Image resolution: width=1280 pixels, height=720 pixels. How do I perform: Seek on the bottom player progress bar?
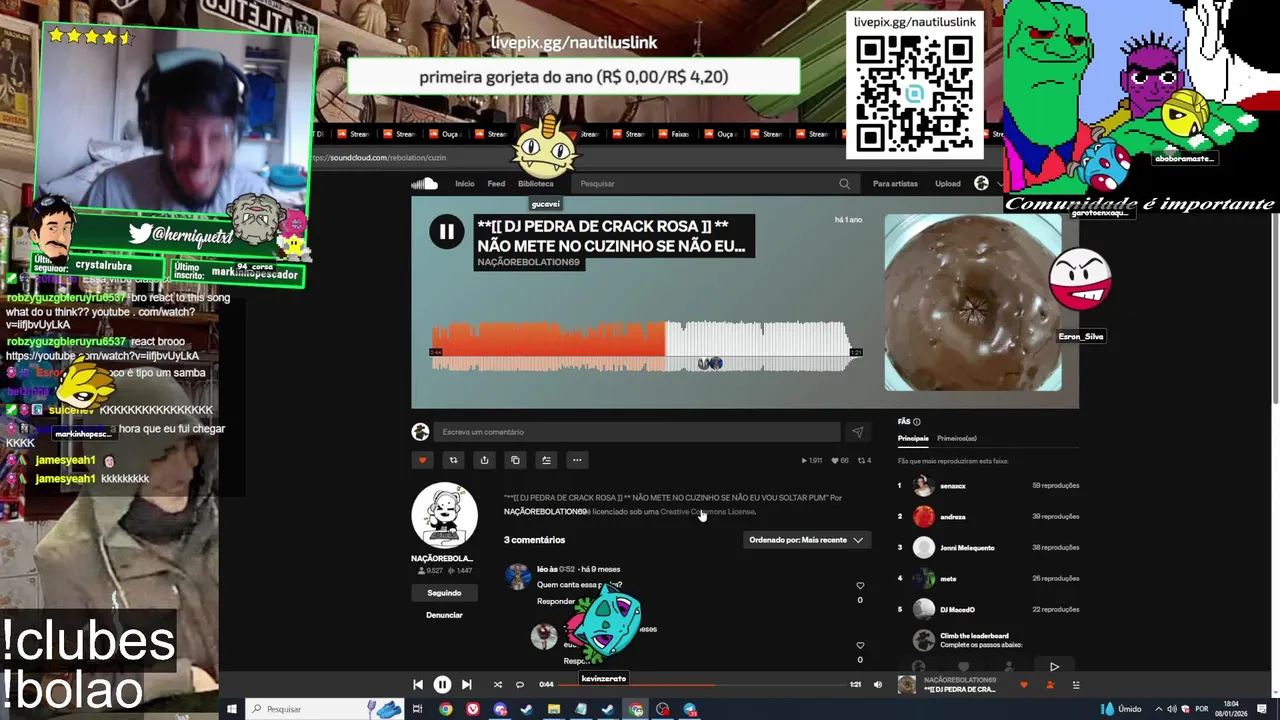[x=703, y=685]
